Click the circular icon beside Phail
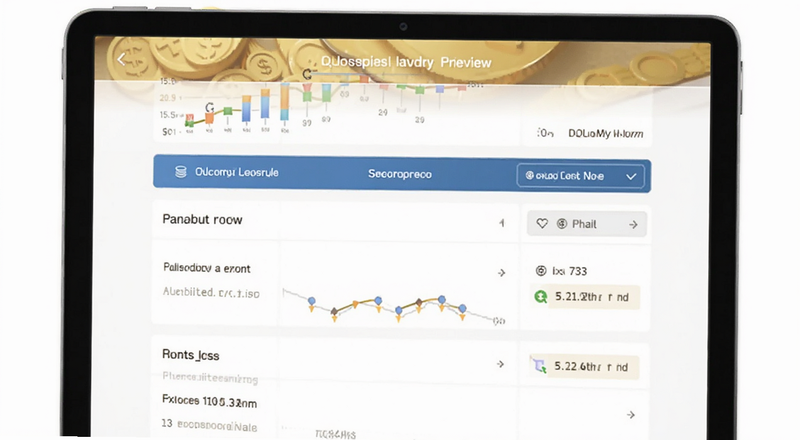The height and width of the screenshot is (440, 800). (562, 224)
